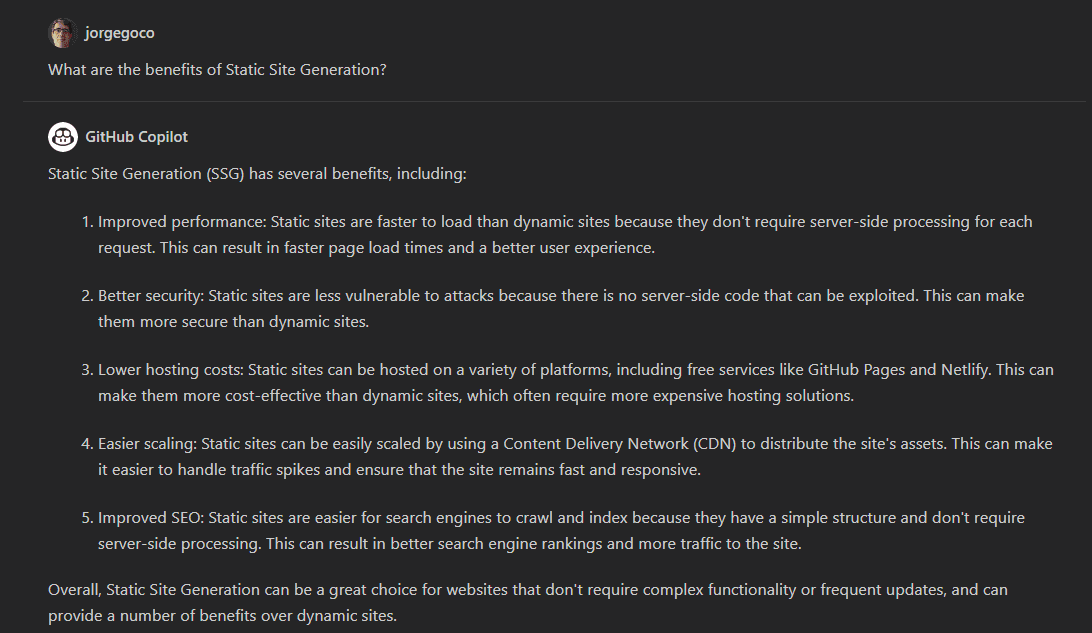Viewport: 1092px width, 633px height.
Task: Click the divider line below the question
Action: tap(554, 102)
